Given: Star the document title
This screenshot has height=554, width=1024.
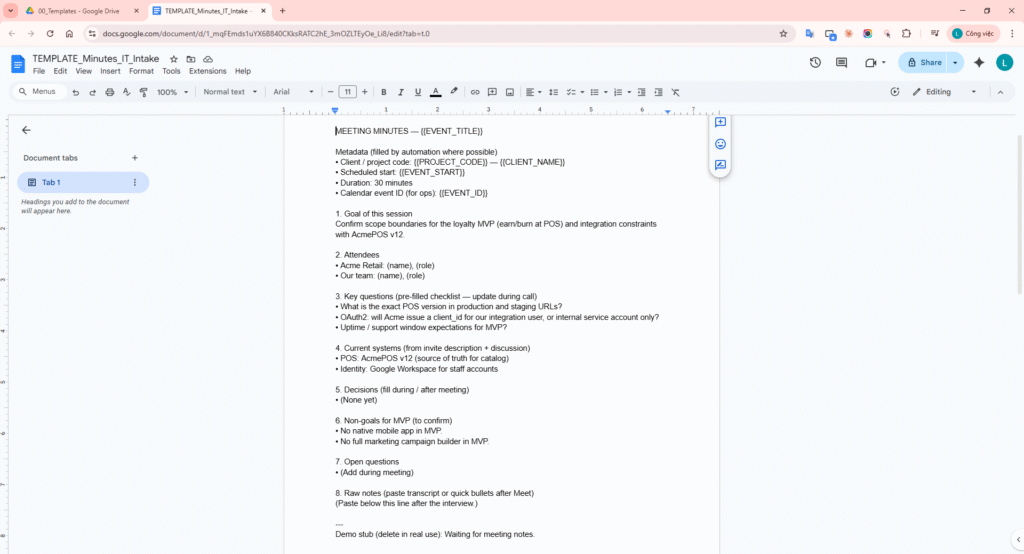Looking at the screenshot, I should coord(174,59).
